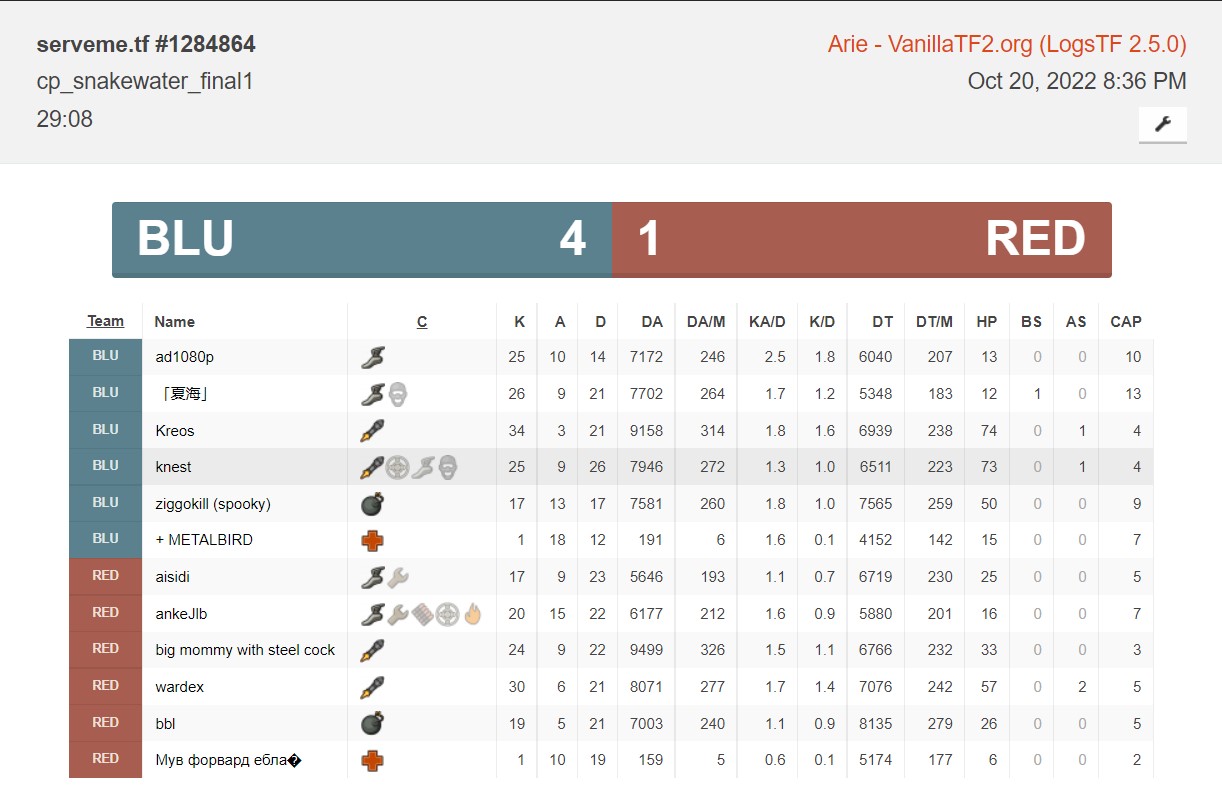Screen dimensions: 1222x787
Task: Click + METALBIRD's Medic cross icon
Action: tap(372, 540)
